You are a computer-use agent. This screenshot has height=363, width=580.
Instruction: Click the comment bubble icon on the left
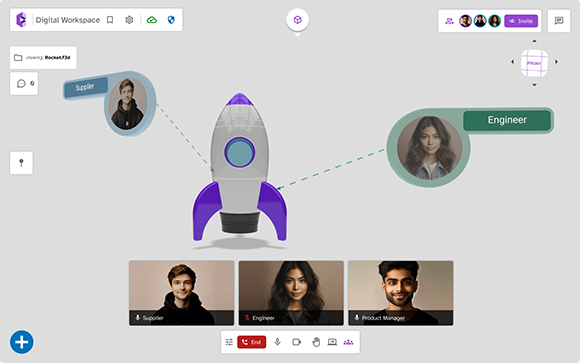tap(21, 84)
